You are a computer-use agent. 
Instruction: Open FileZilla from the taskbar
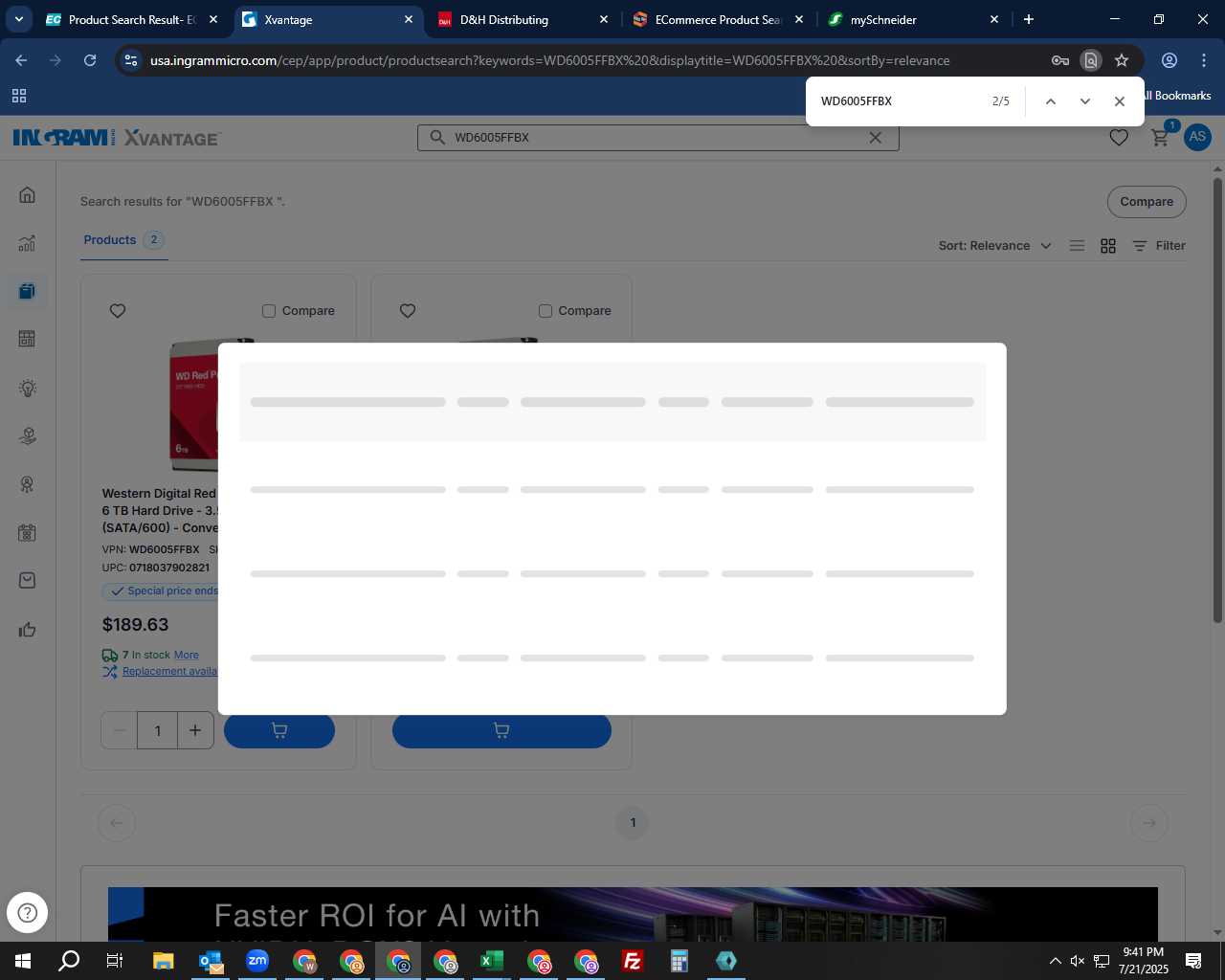coord(633,961)
